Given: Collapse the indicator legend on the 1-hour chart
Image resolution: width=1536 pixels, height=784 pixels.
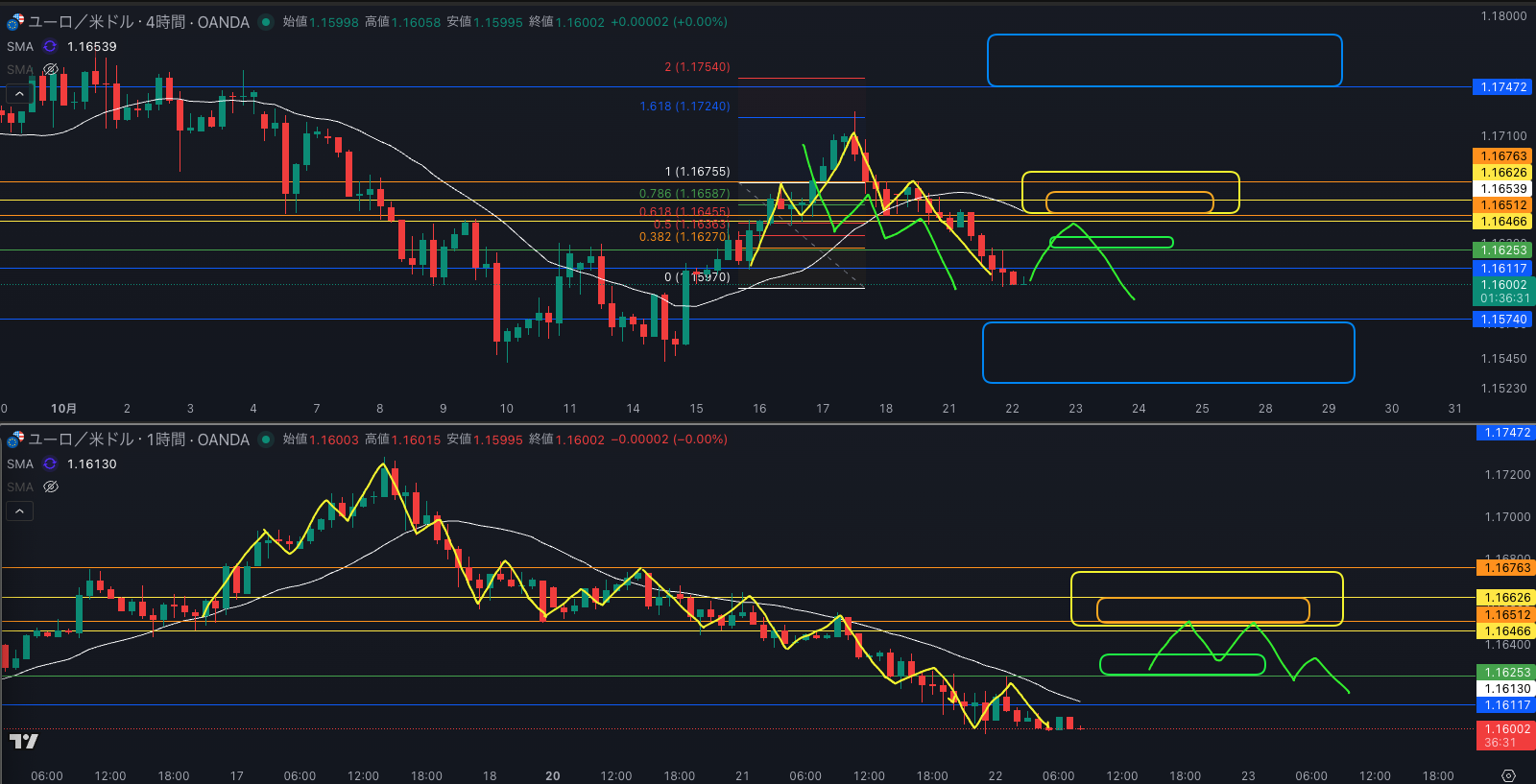Looking at the screenshot, I should 19,511.
